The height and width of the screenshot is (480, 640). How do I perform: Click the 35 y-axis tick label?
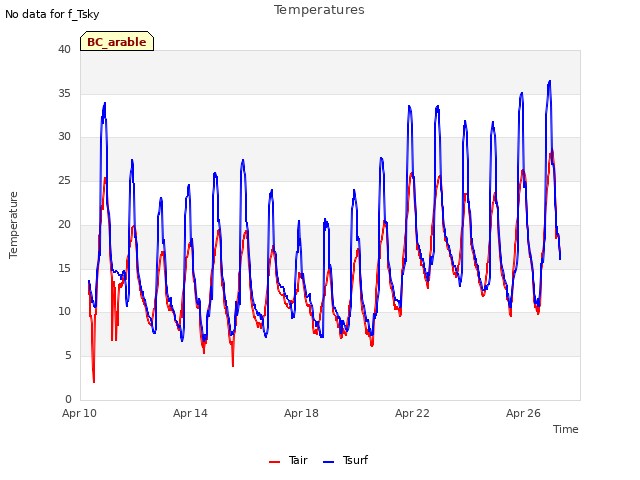pyautogui.click(x=64, y=93)
